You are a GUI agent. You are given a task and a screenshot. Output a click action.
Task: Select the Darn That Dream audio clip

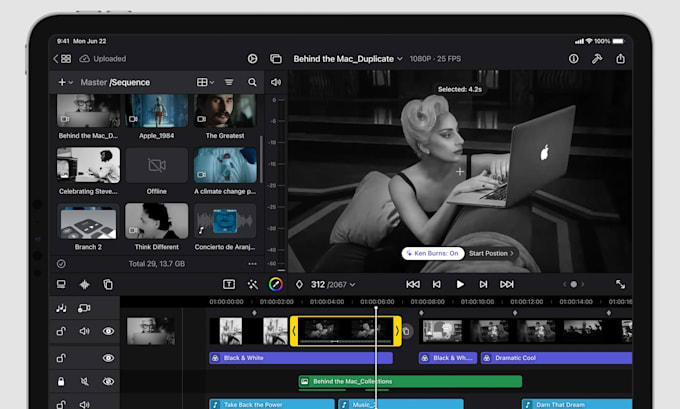click(577, 404)
